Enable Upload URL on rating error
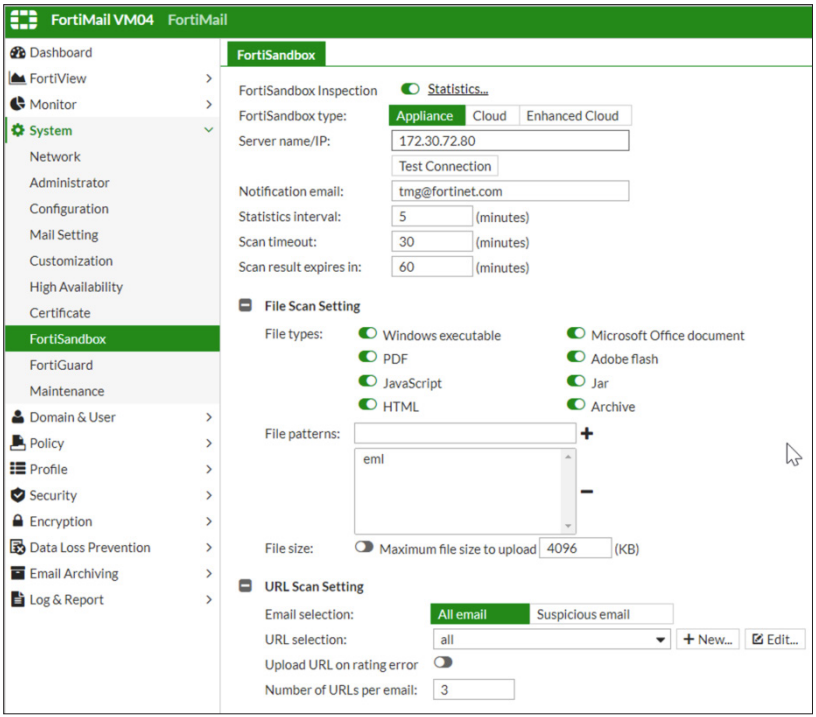 point(443,662)
